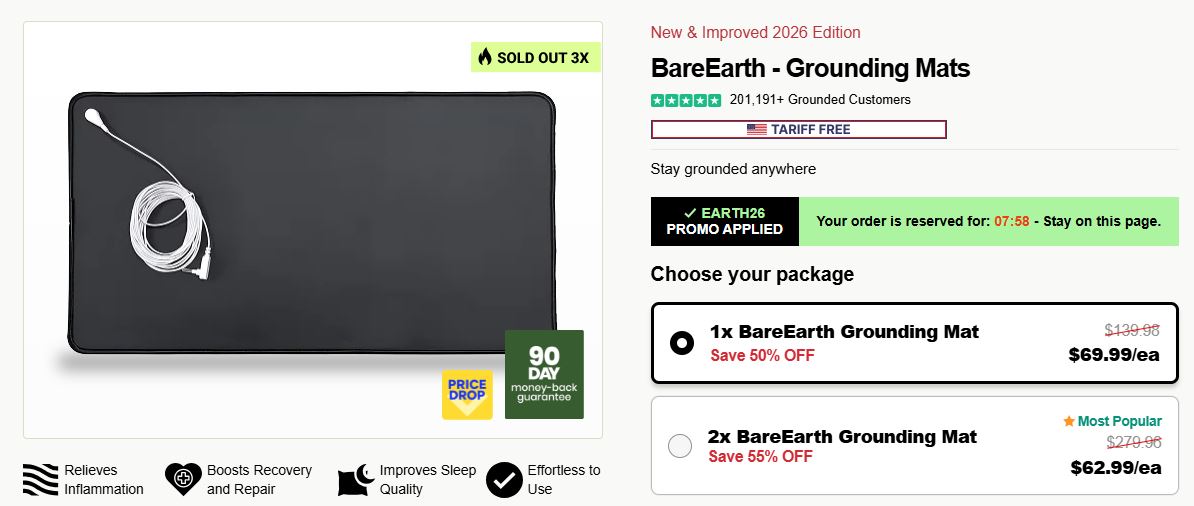Click the BareEarth - Grounding Mats title

pos(810,68)
